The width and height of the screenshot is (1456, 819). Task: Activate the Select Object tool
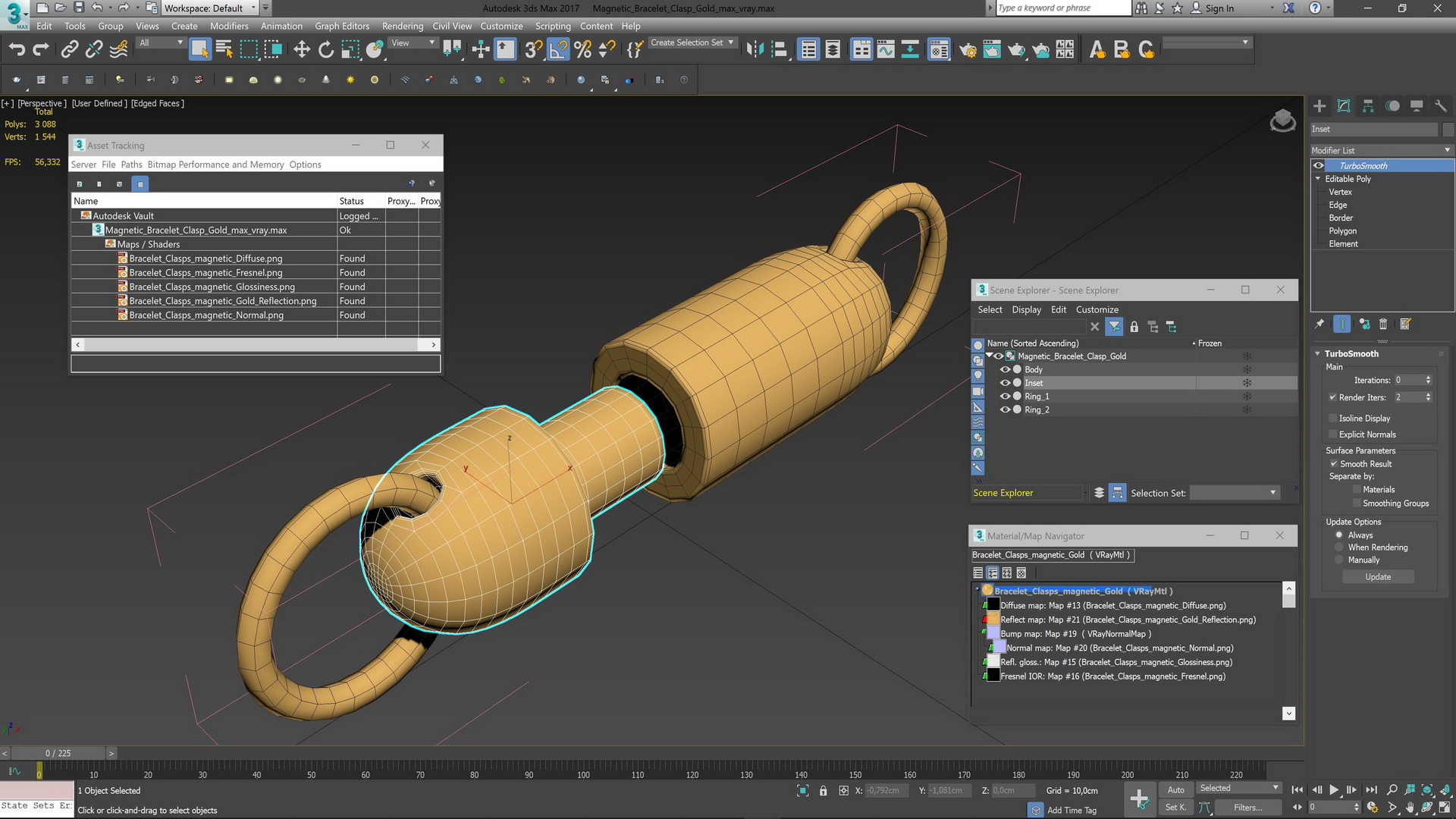(200, 49)
